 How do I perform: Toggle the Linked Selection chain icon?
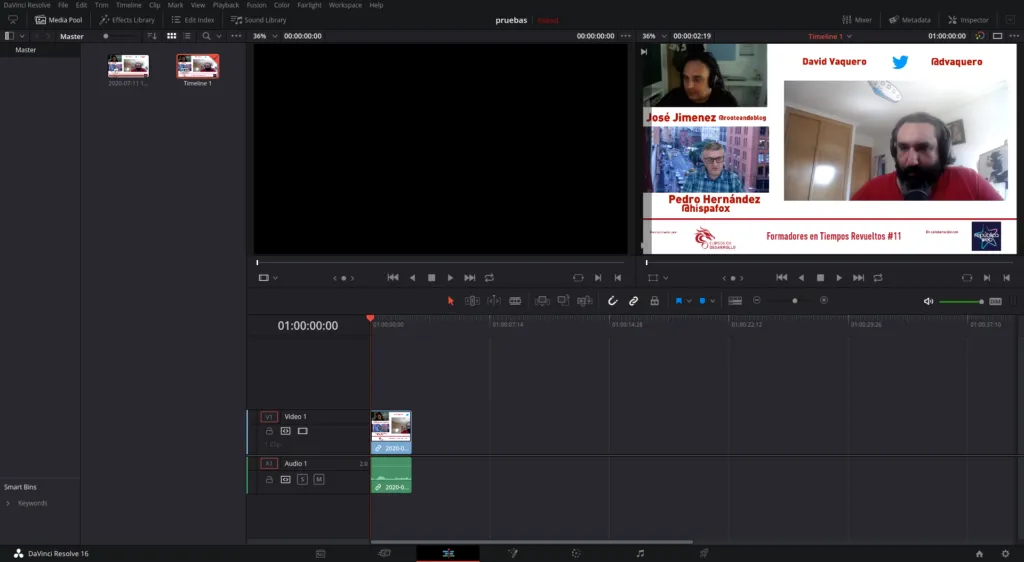(x=633, y=301)
